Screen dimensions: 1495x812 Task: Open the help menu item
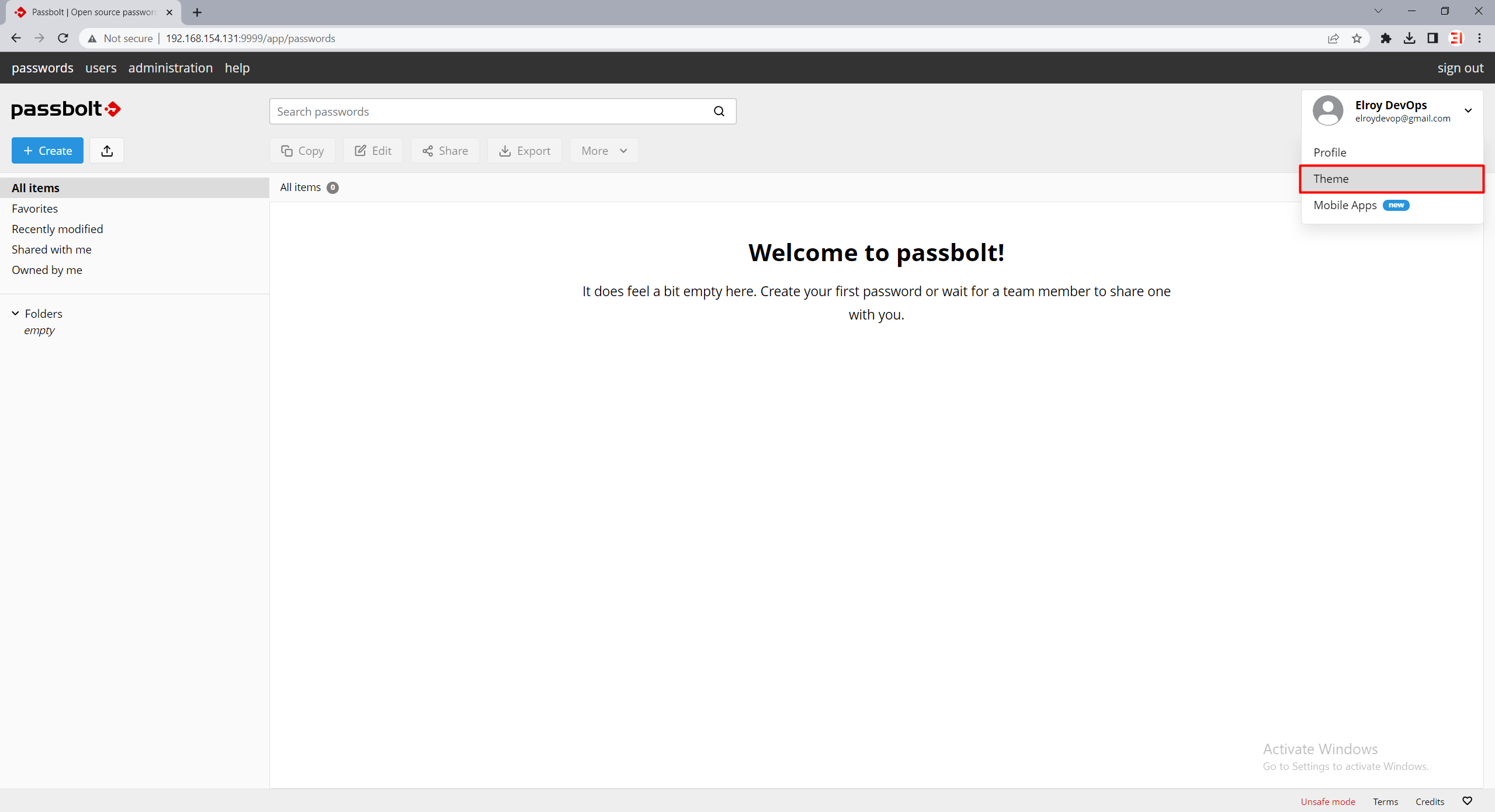pos(237,68)
